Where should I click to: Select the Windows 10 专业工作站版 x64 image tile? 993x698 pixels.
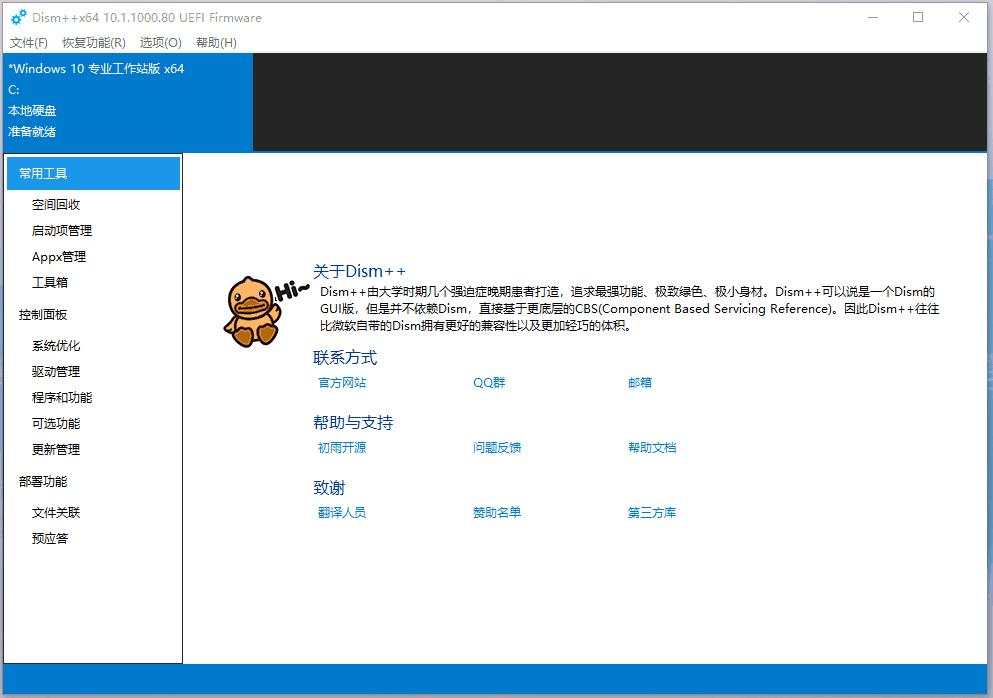[129, 101]
